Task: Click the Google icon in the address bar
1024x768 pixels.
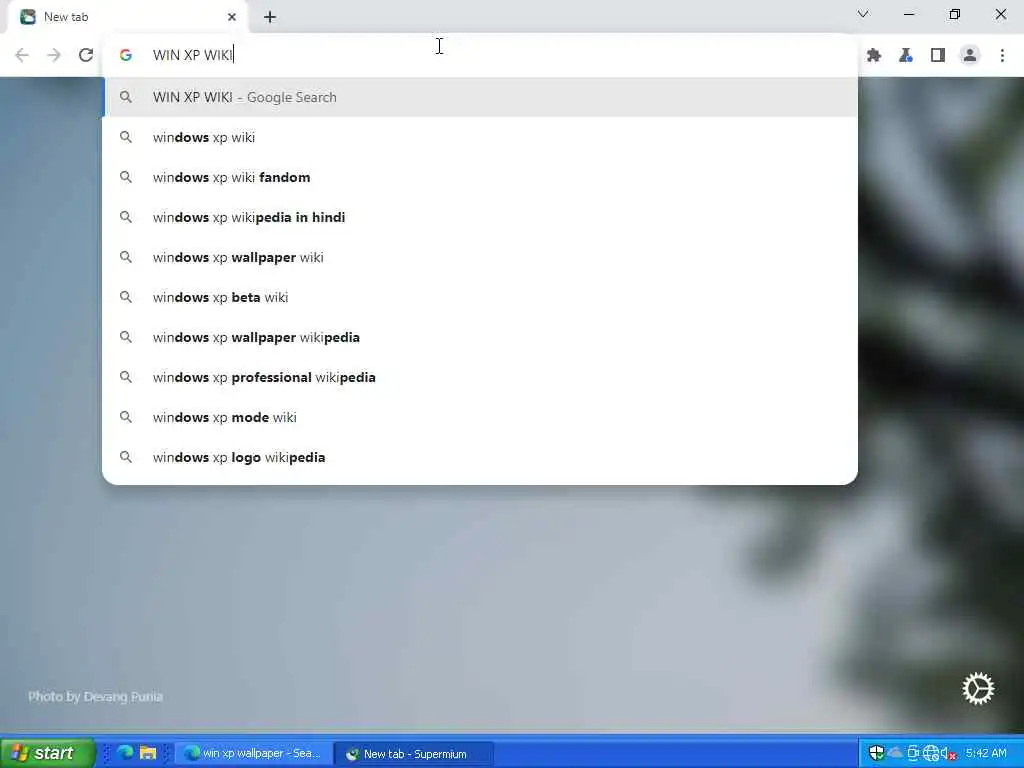Action: point(125,55)
